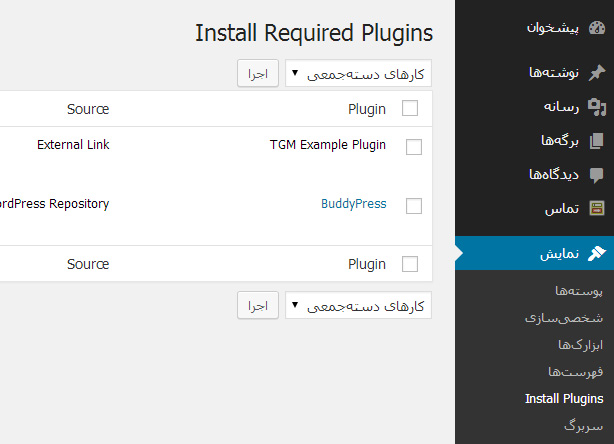Tick select-all checkbox in table header

[410, 108]
